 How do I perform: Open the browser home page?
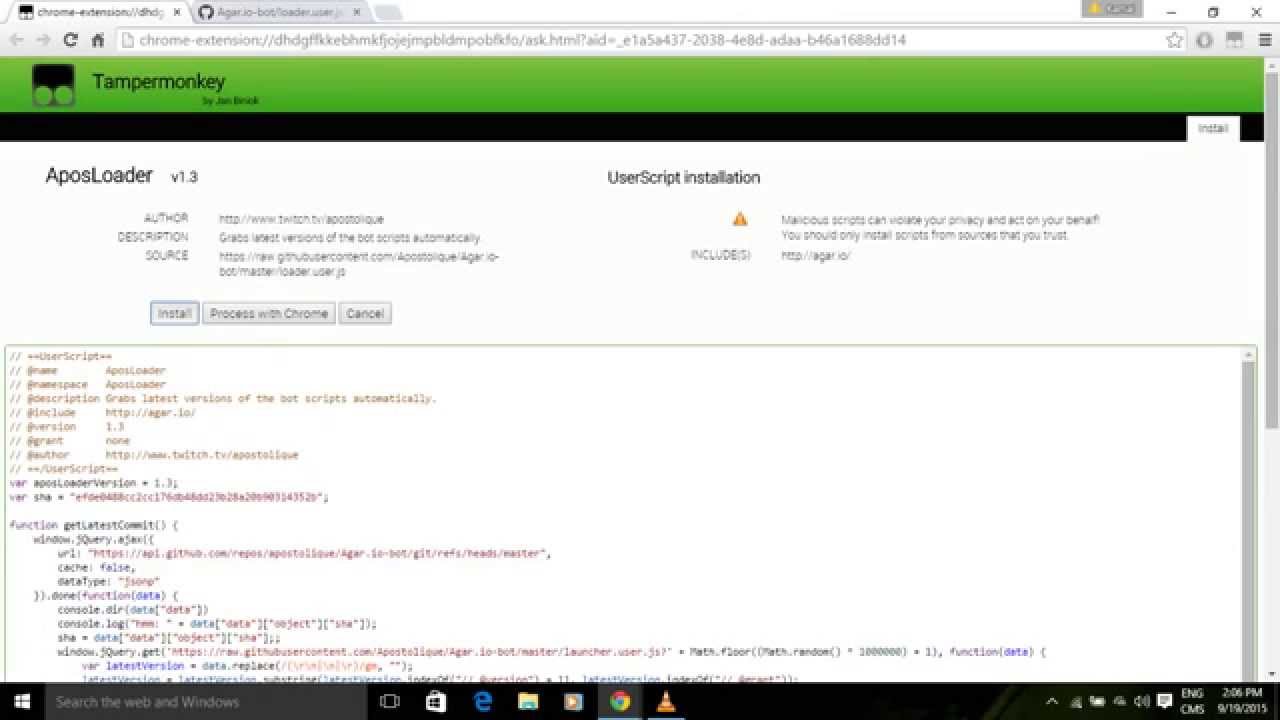coord(98,40)
